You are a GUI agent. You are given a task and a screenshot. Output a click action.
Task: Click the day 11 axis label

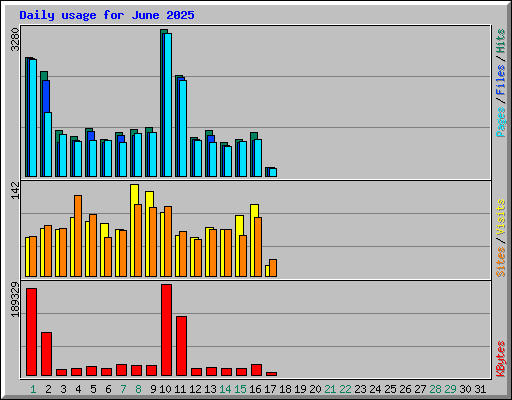180,389
